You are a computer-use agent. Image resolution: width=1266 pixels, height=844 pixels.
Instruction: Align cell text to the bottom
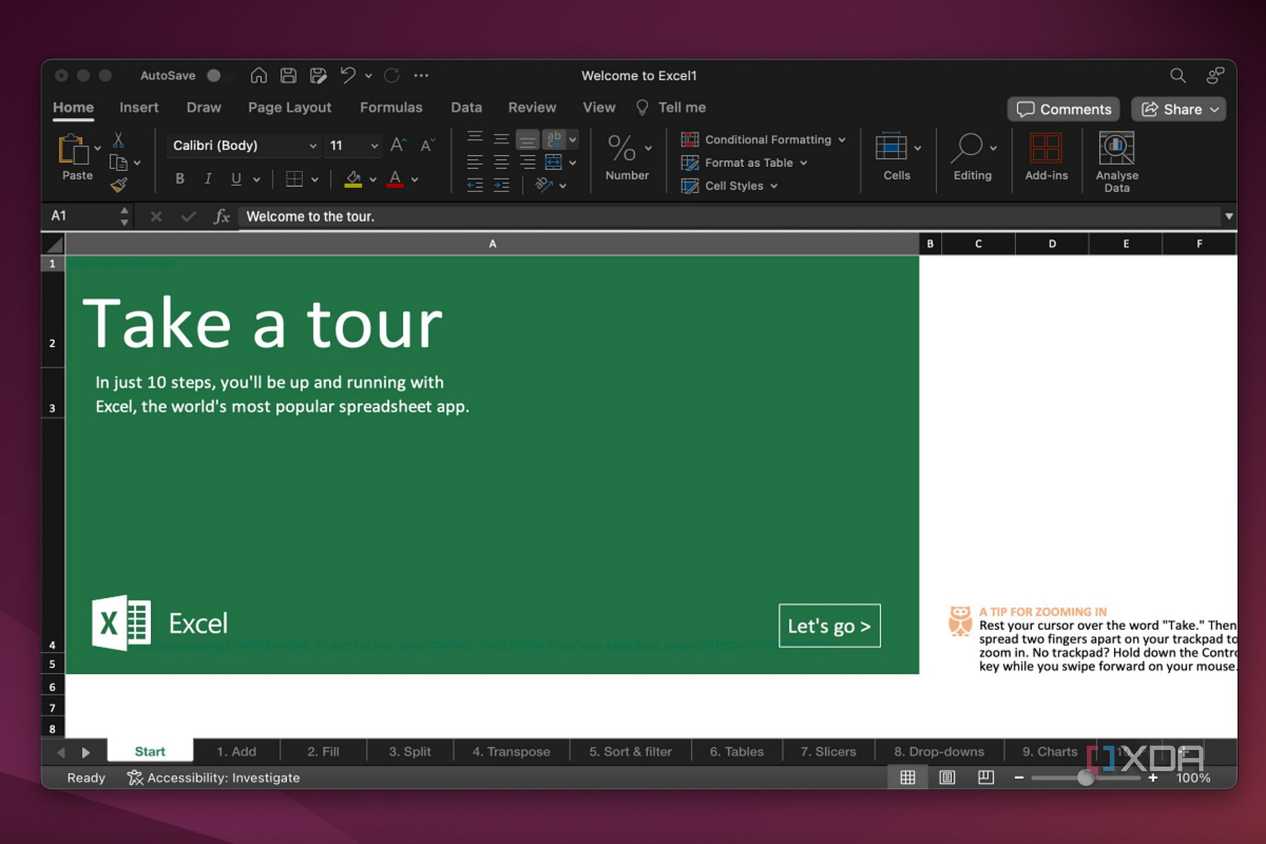[527, 139]
